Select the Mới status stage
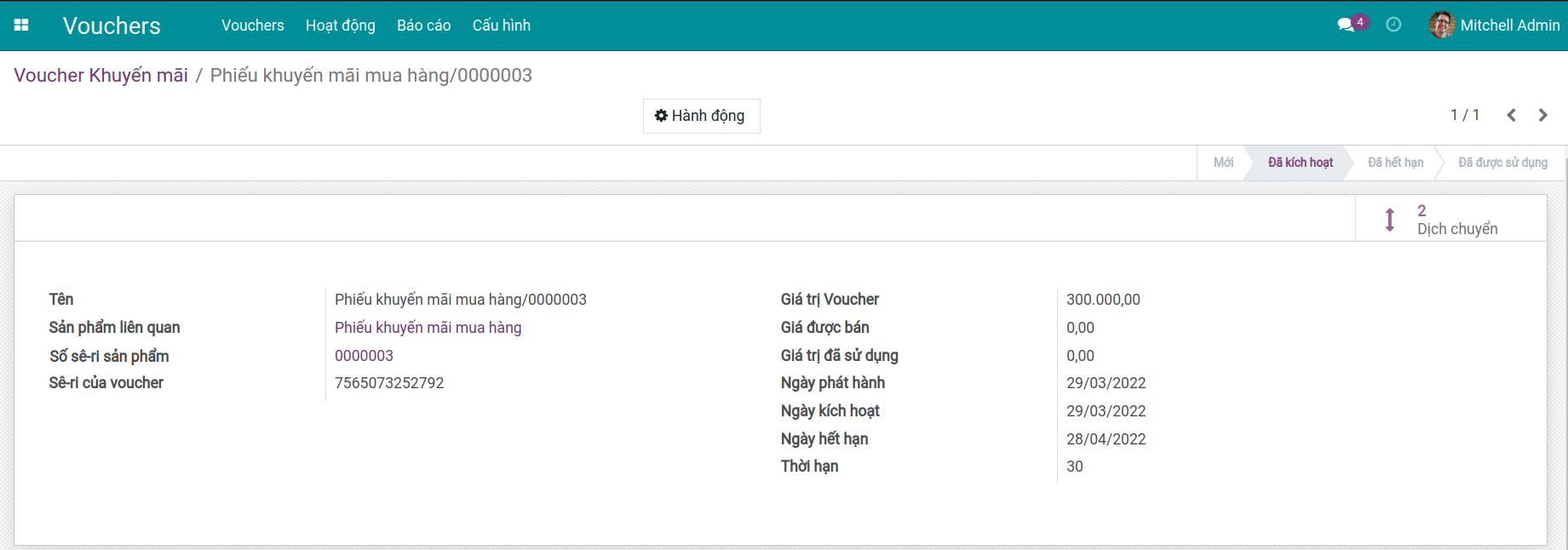The height and width of the screenshot is (550, 1568). click(x=1223, y=163)
